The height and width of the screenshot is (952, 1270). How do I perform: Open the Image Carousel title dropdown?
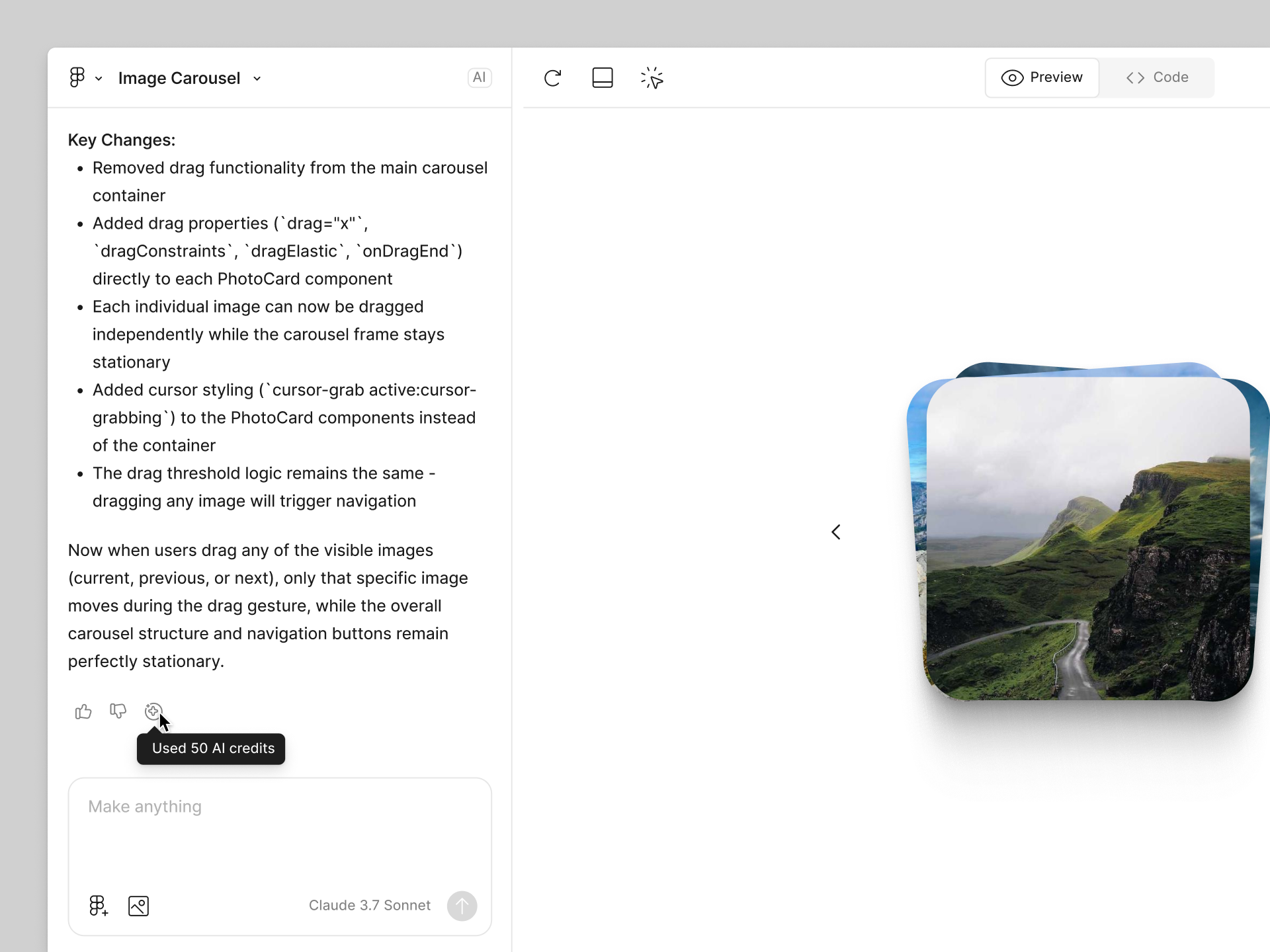(257, 78)
